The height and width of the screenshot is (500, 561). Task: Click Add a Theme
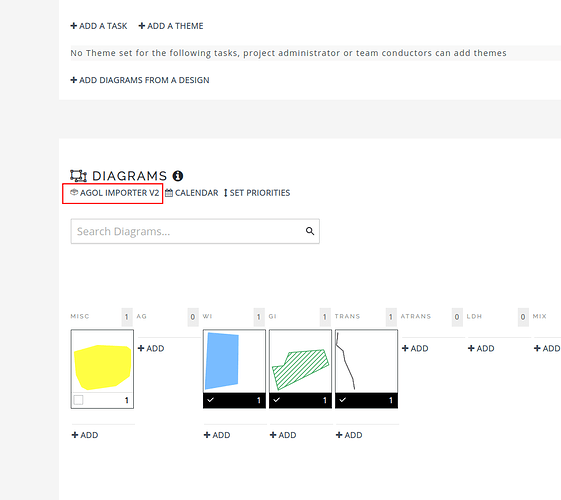click(171, 26)
